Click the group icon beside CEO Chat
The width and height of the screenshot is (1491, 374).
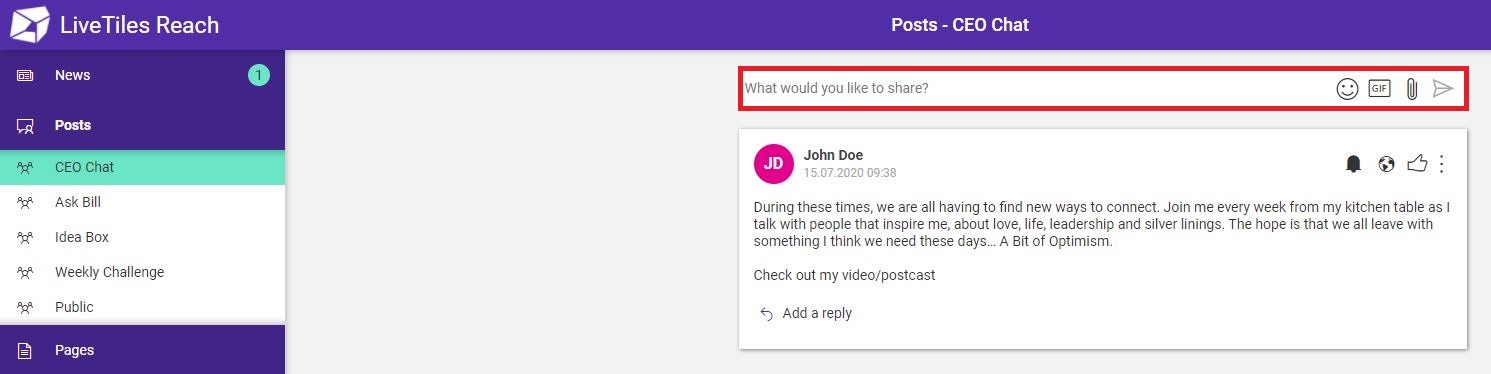(x=26, y=168)
